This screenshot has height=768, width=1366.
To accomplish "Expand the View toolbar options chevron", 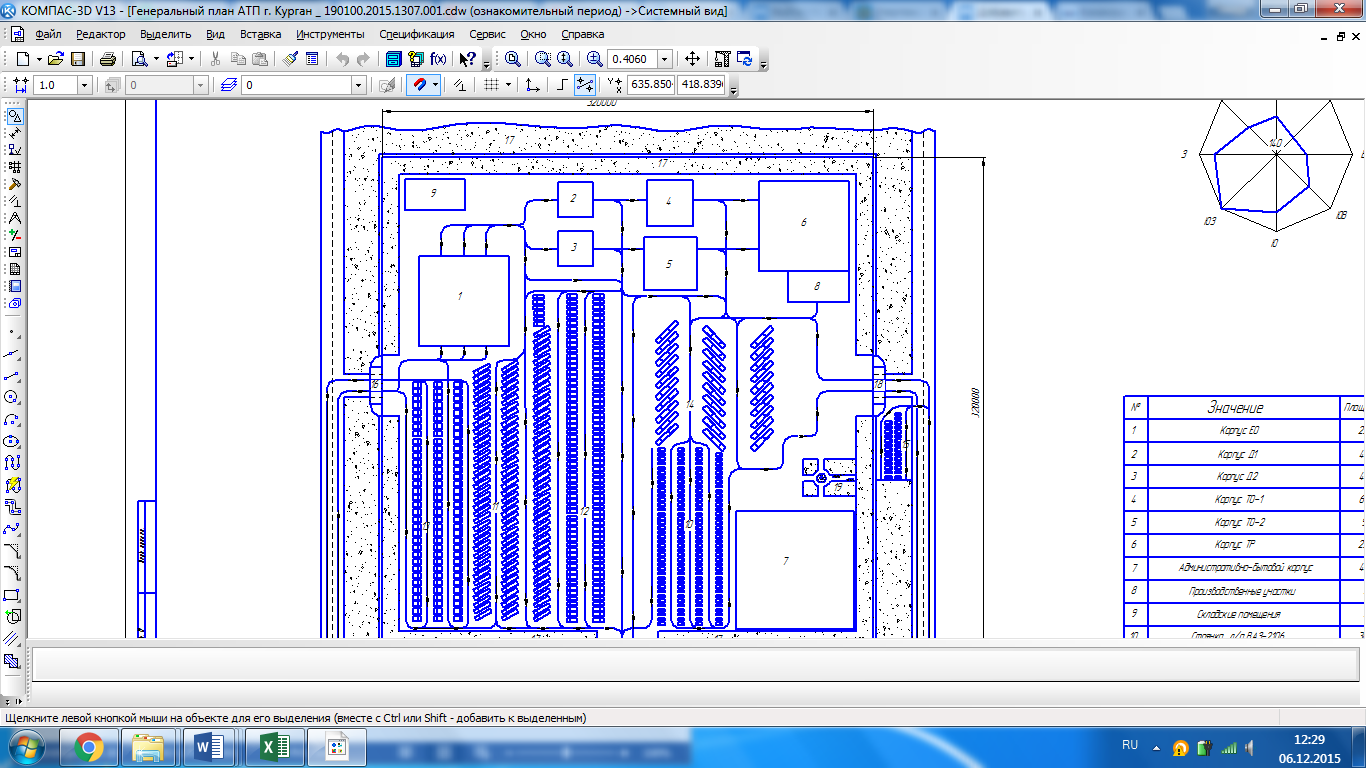I will point(765,63).
